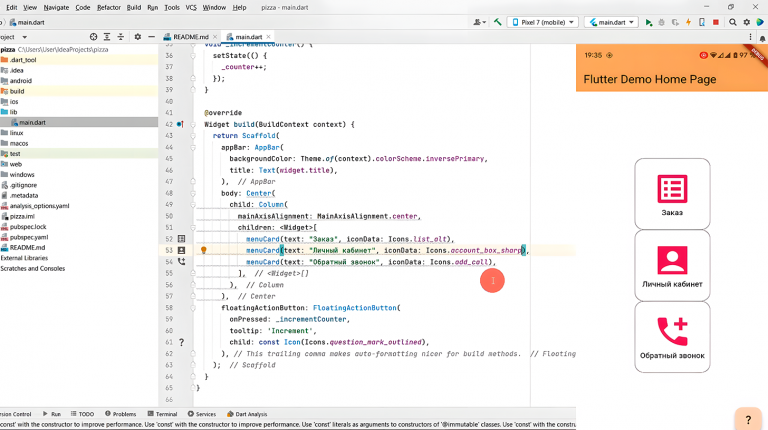Click the Collapse All icon in Project panel

(118, 36)
